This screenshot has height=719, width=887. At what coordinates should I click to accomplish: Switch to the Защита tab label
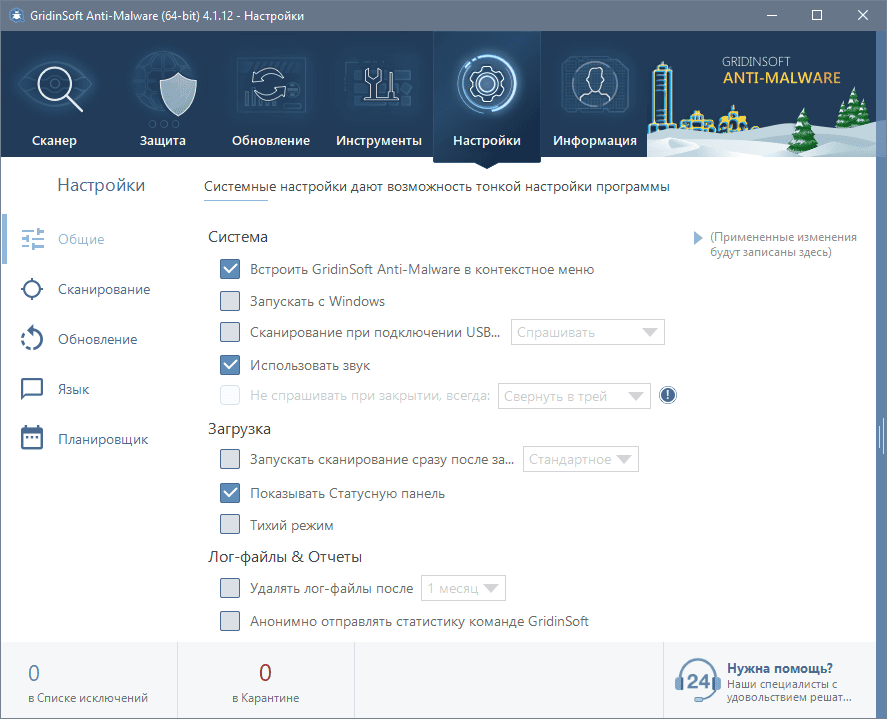point(162,140)
